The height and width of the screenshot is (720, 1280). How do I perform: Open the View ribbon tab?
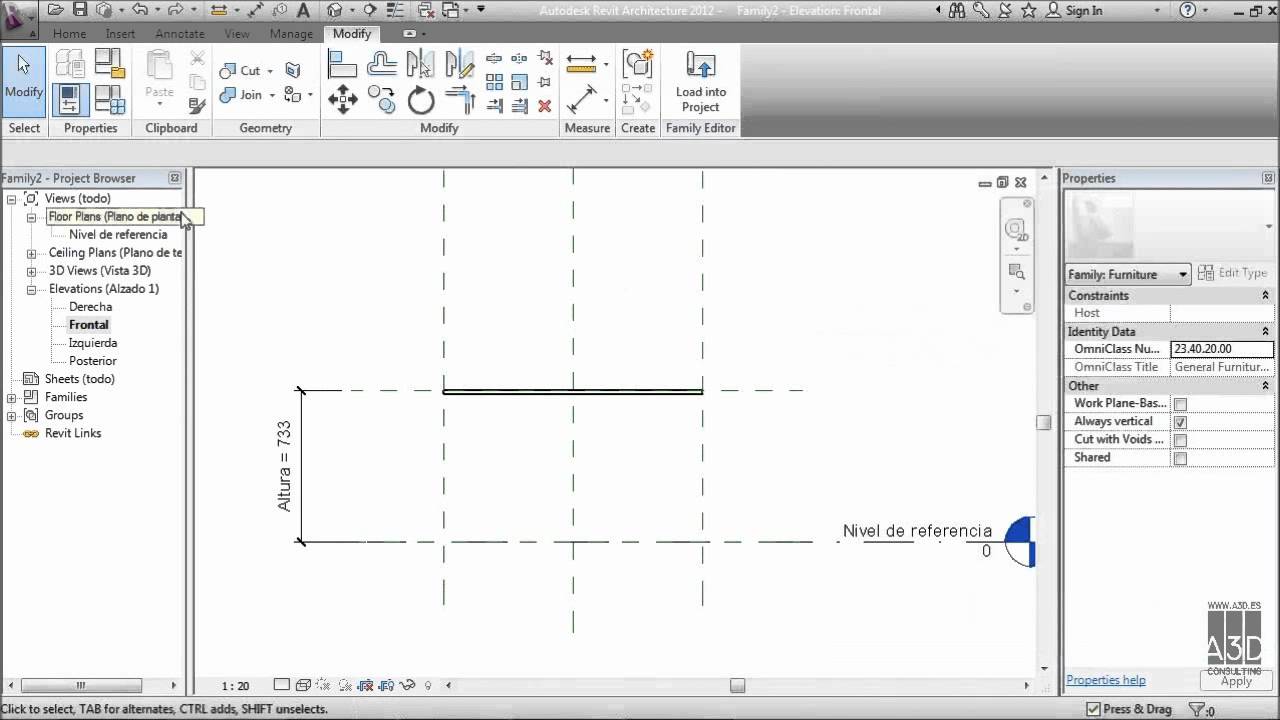[x=237, y=34]
